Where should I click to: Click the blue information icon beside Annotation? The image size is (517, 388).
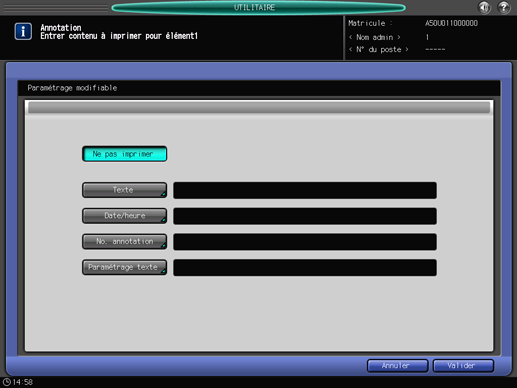tap(23, 31)
